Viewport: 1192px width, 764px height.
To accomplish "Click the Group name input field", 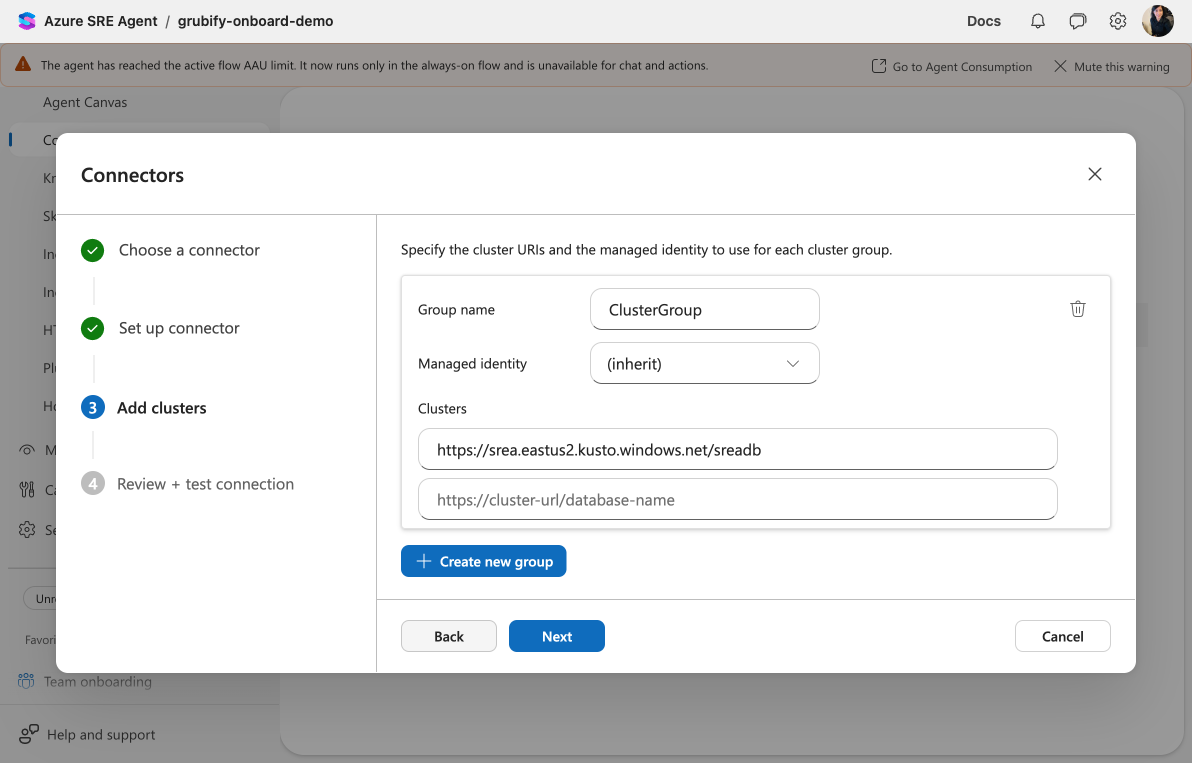I will 705,309.
